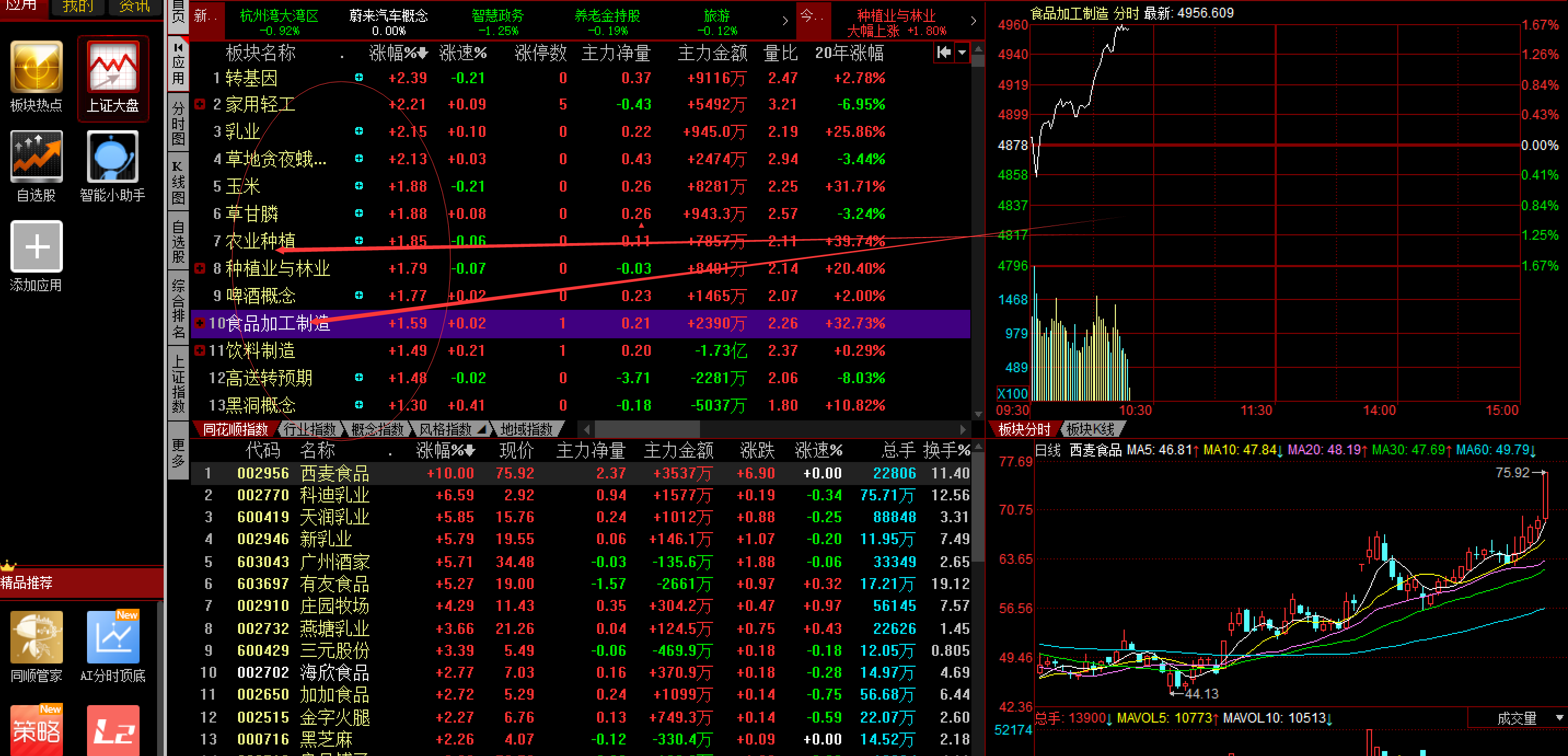Open the AI分时顶底 app icon

tap(113, 637)
